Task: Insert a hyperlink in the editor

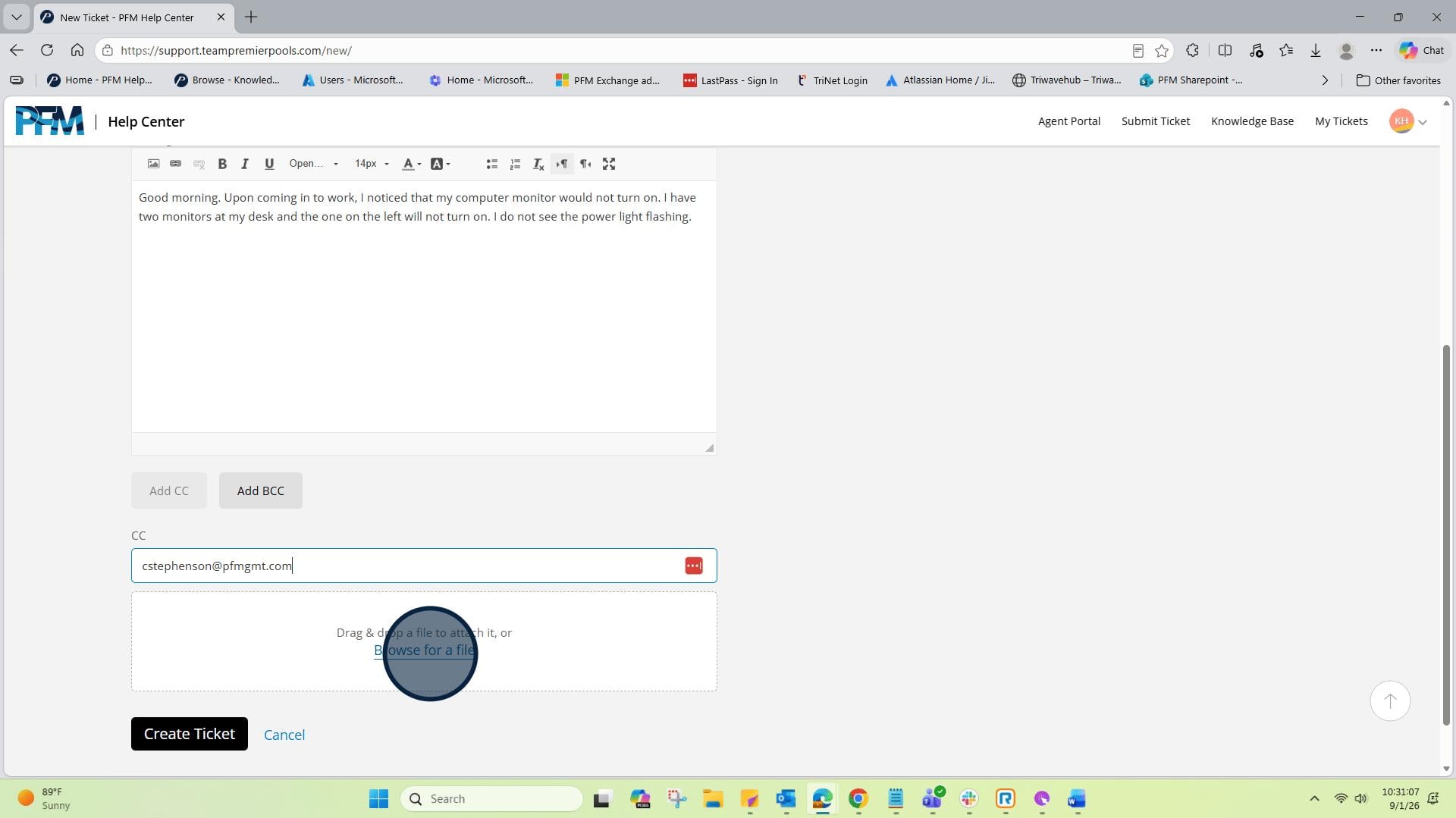Action: (175, 164)
